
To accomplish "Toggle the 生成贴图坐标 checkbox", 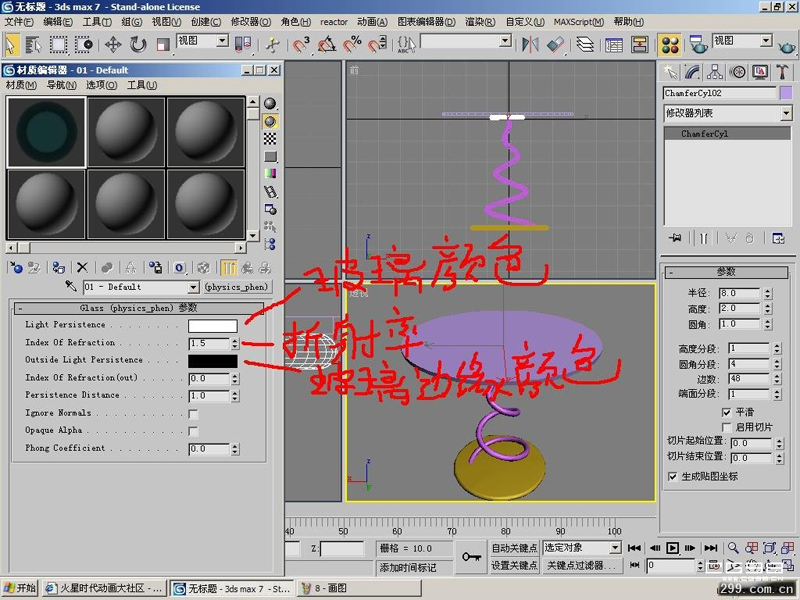I will coord(672,477).
